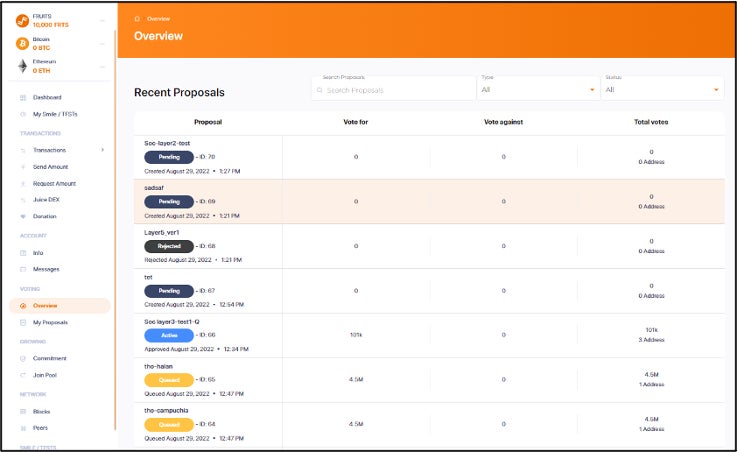Image resolution: width=738 pixels, height=452 pixels.
Task: Click the FRUITS coin icon
Action: pyautogui.click(x=22, y=20)
